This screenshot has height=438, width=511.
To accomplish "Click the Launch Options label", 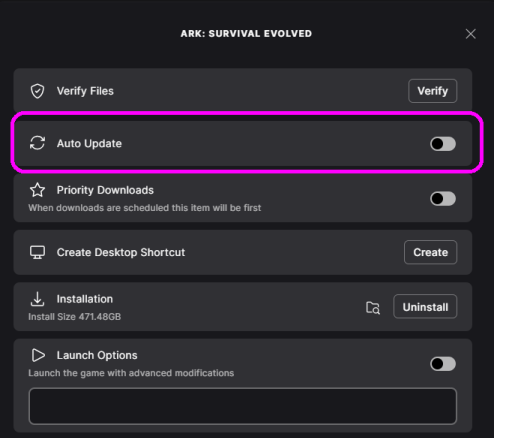I will (x=97, y=355).
